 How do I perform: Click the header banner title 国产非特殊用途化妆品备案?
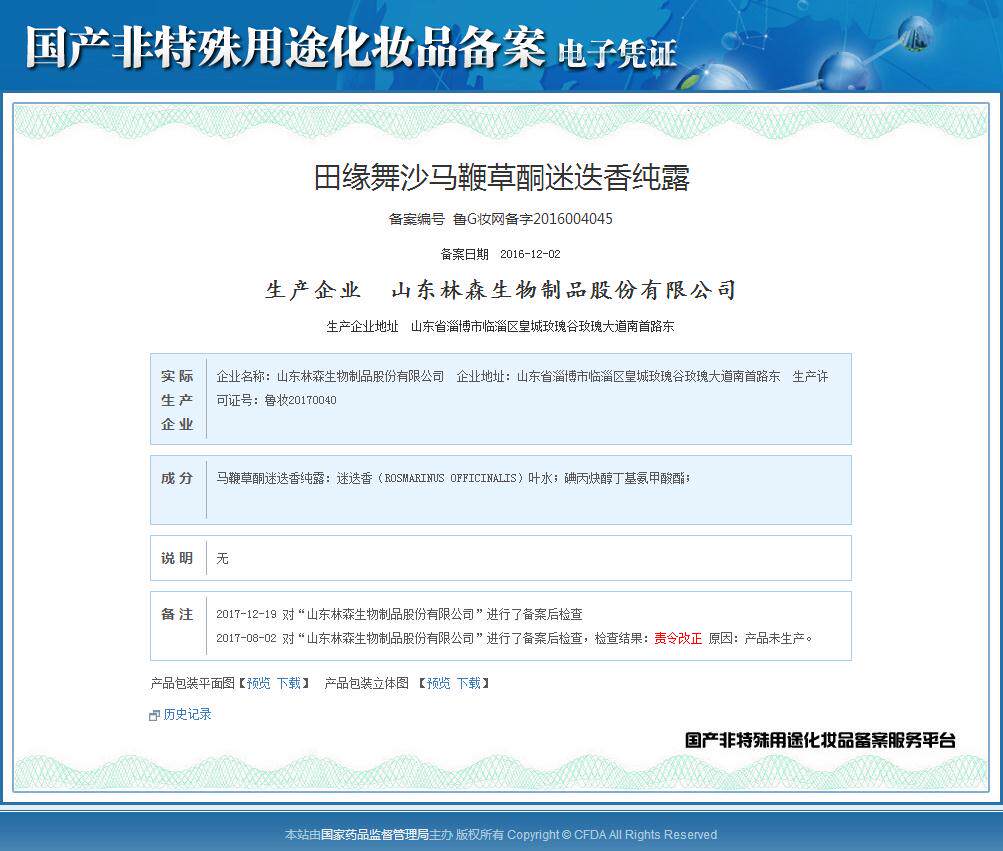[x=285, y=47]
